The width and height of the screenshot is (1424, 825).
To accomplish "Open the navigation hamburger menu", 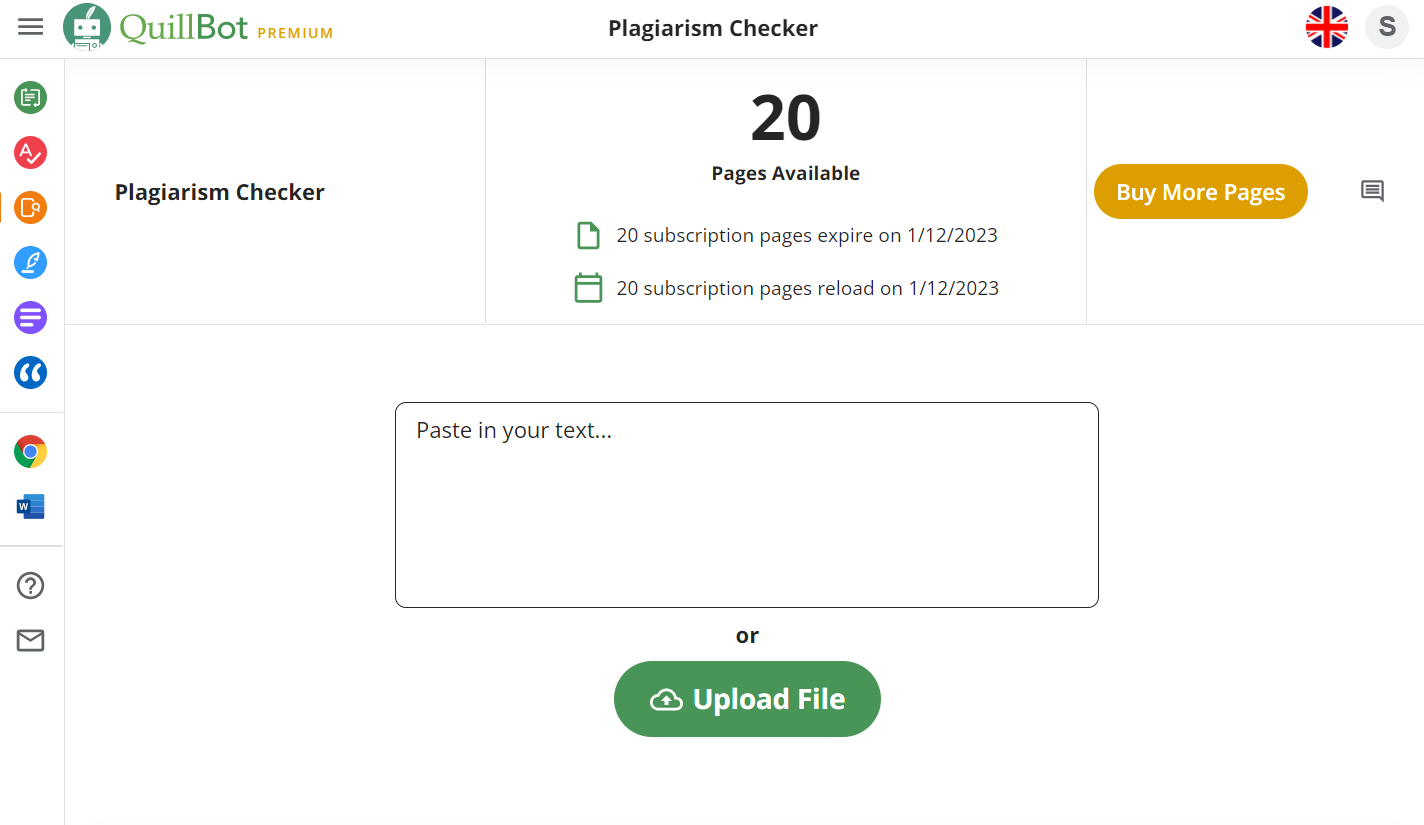I will click(x=30, y=26).
